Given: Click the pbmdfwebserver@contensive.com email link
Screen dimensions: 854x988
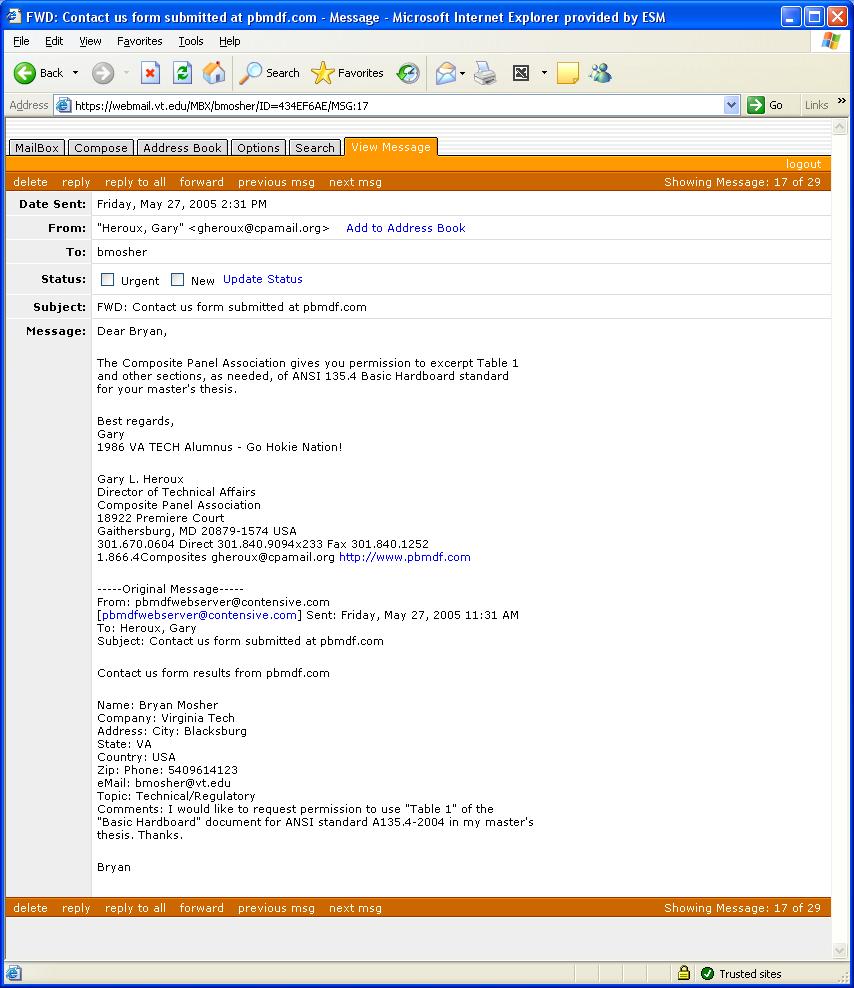Looking at the screenshot, I should click(199, 615).
